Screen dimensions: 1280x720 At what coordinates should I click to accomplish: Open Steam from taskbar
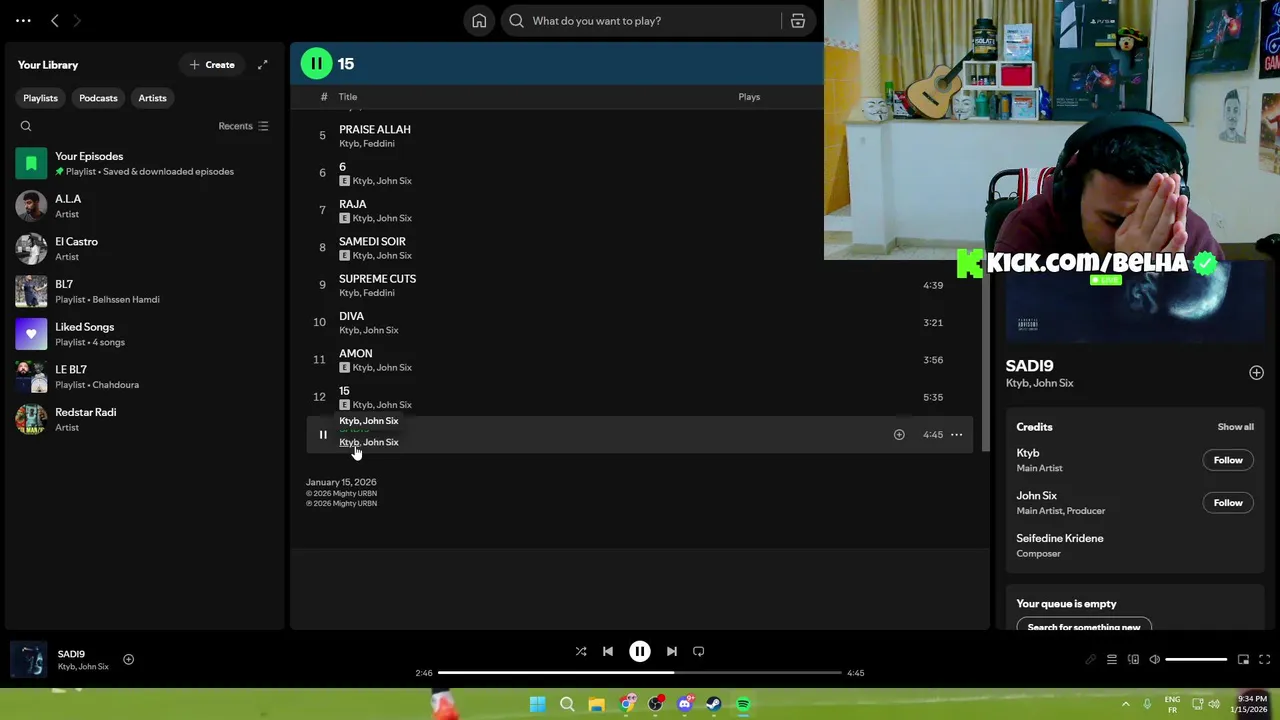point(714,704)
